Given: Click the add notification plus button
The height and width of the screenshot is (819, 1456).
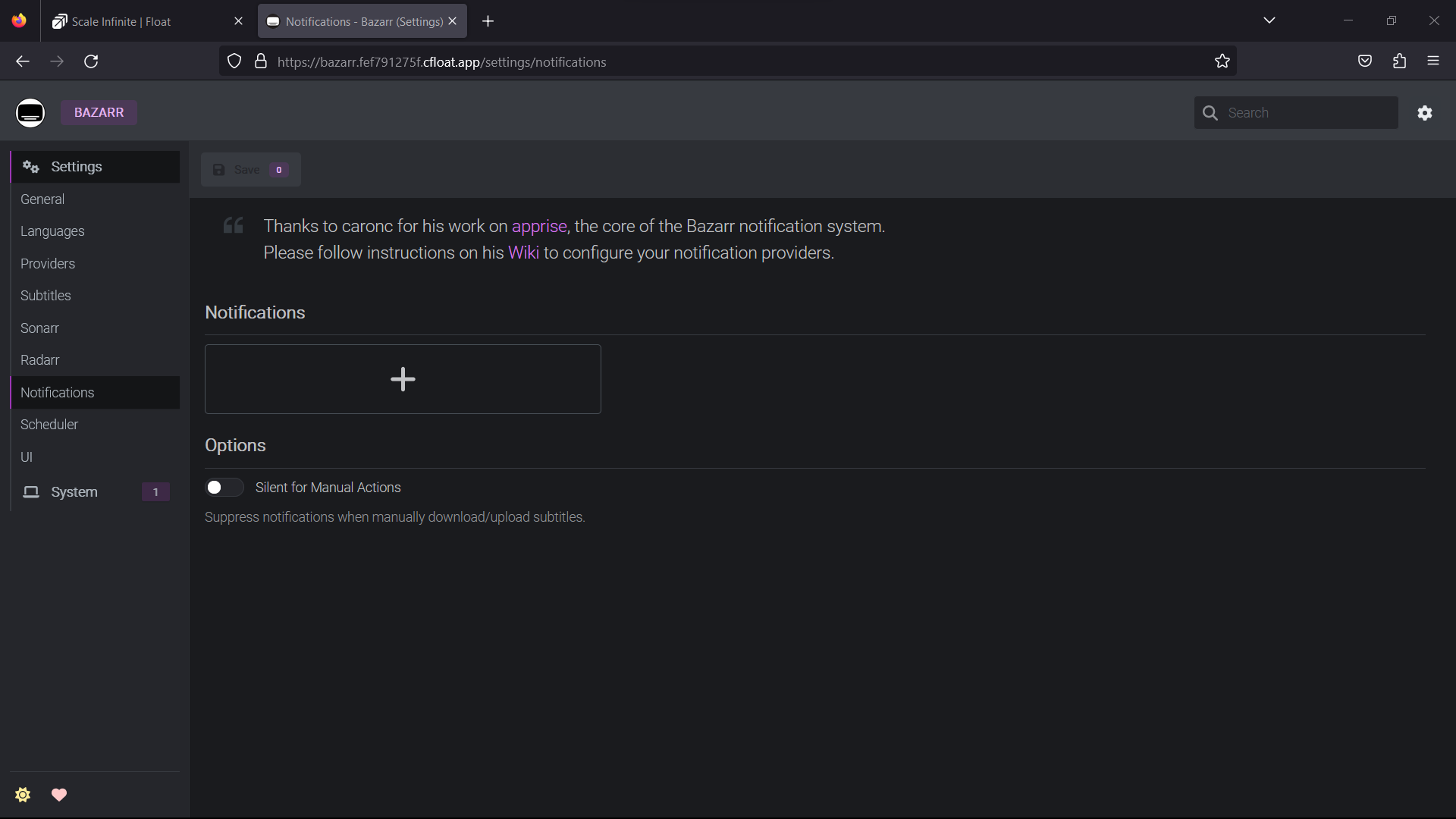Looking at the screenshot, I should click(x=403, y=379).
